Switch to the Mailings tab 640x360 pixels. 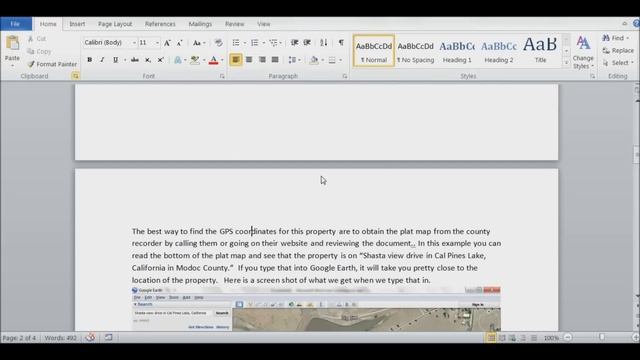(200, 24)
